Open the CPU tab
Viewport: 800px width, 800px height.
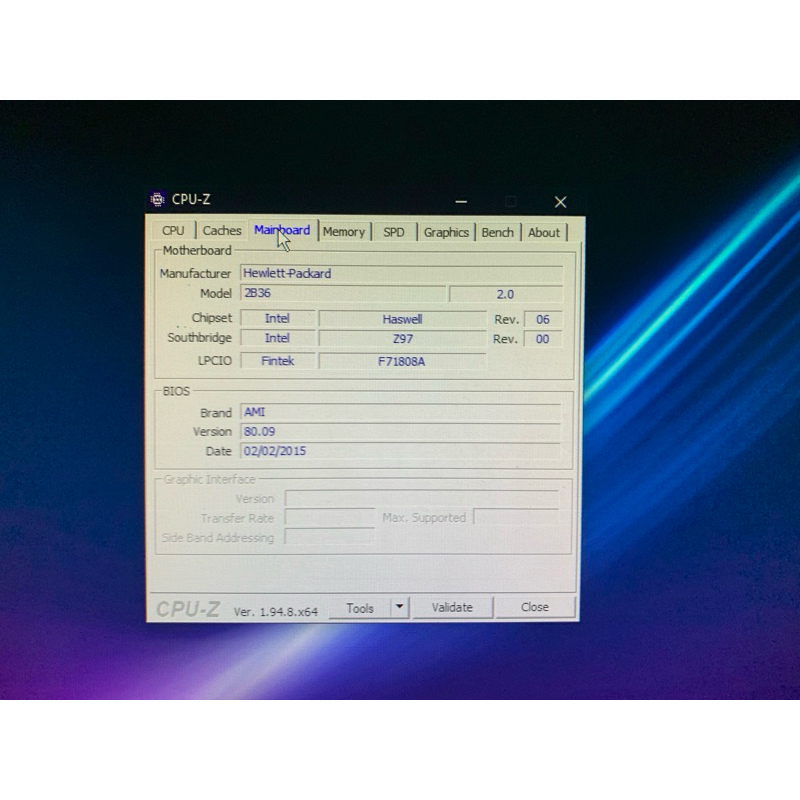click(173, 231)
